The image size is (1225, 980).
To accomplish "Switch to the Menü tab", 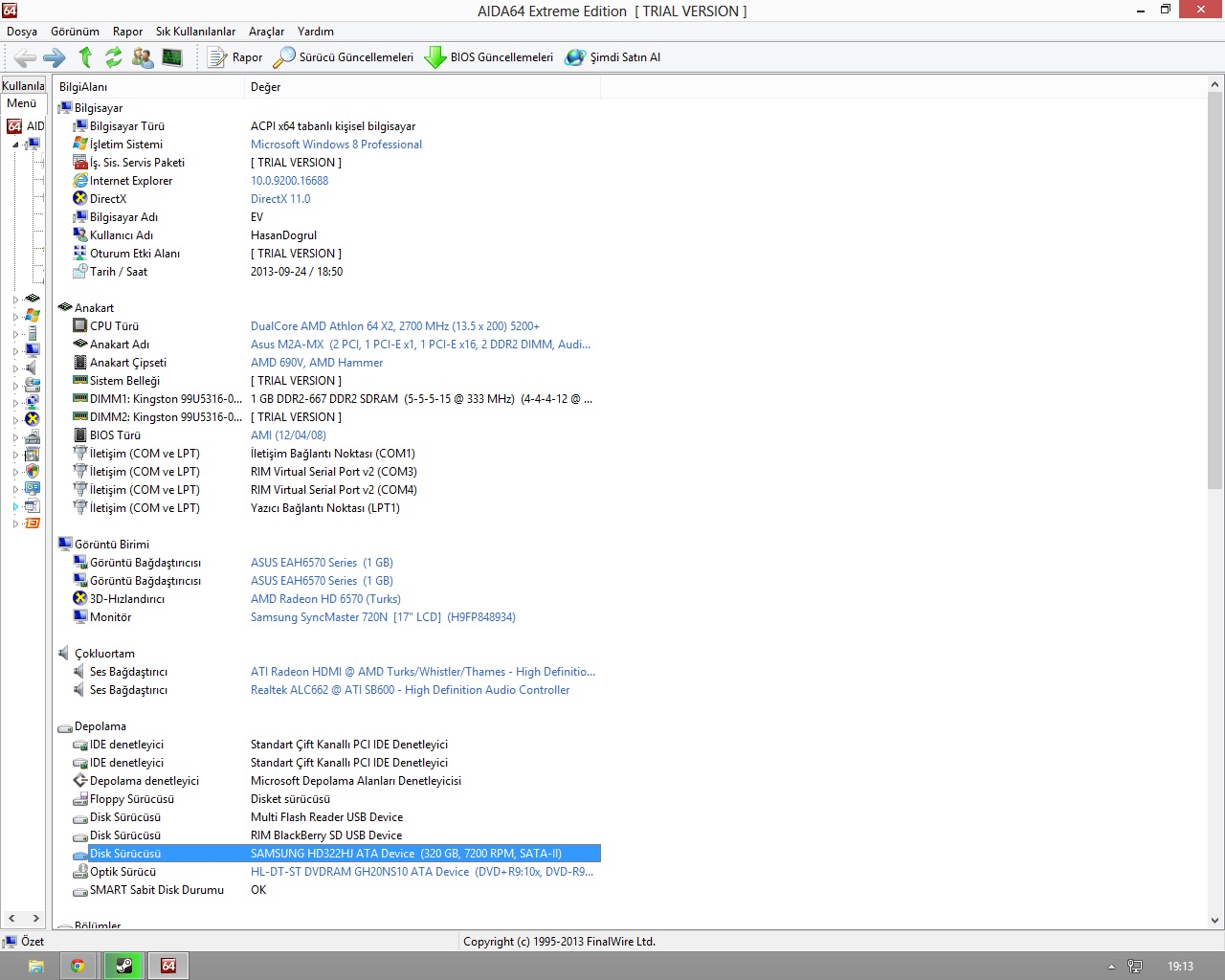I will [x=22, y=103].
